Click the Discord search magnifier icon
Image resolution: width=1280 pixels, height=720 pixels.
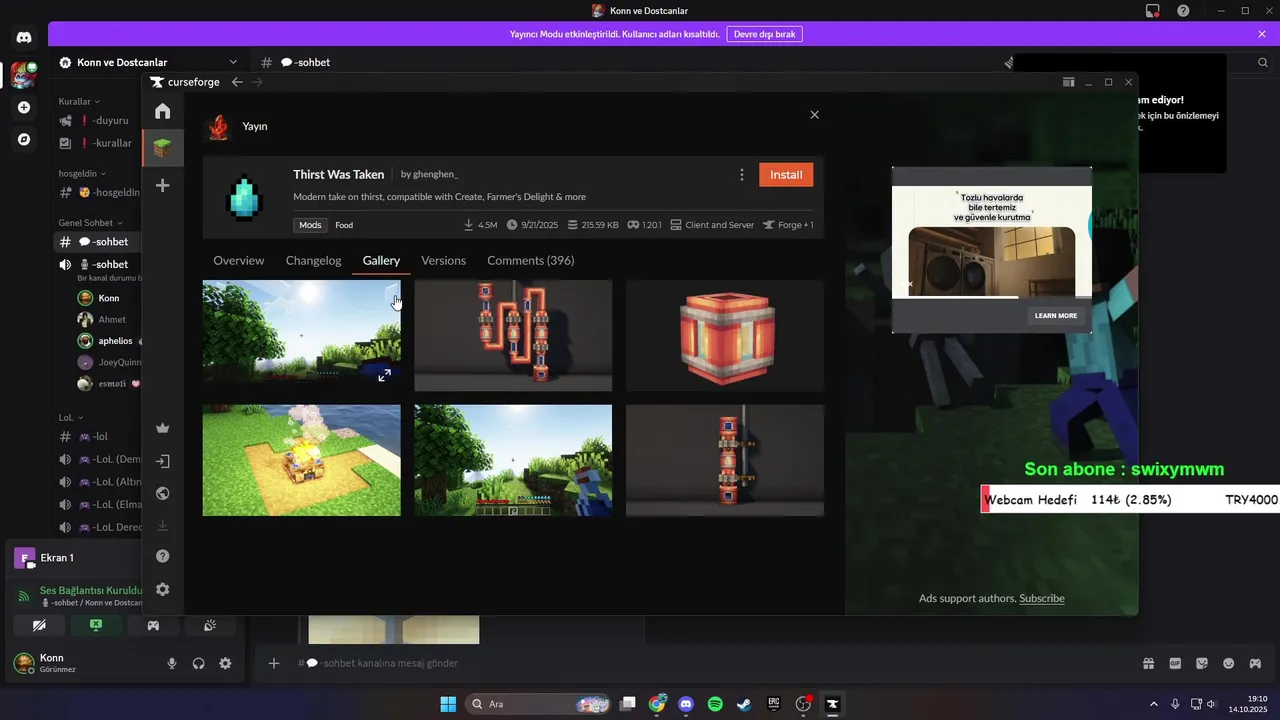coord(1263,62)
